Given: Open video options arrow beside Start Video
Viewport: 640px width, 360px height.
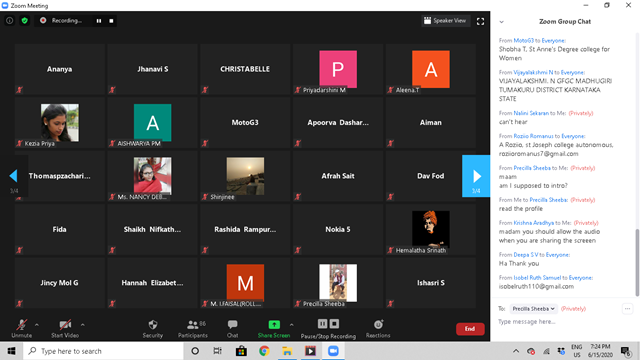Looking at the screenshot, I should (82, 325).
